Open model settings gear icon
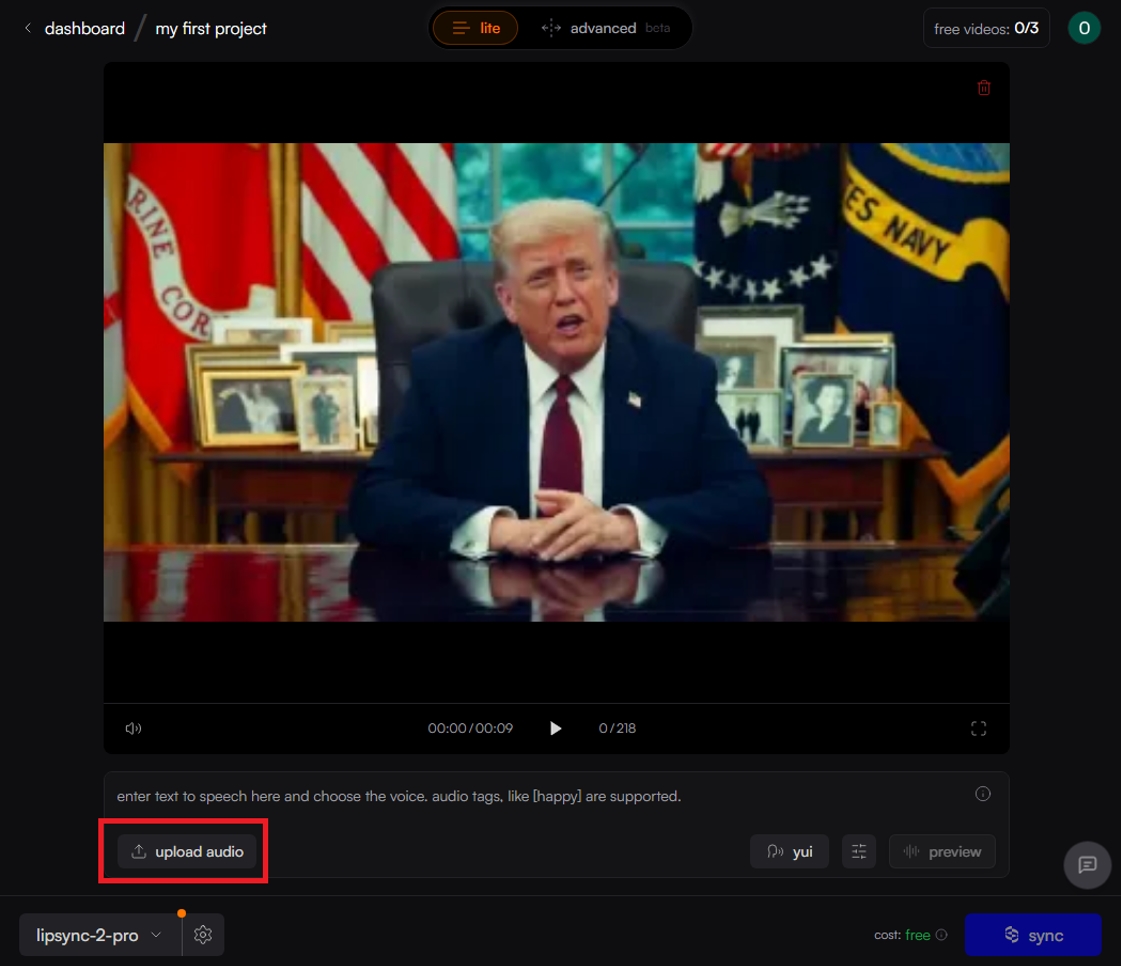 tap(203, 935)
